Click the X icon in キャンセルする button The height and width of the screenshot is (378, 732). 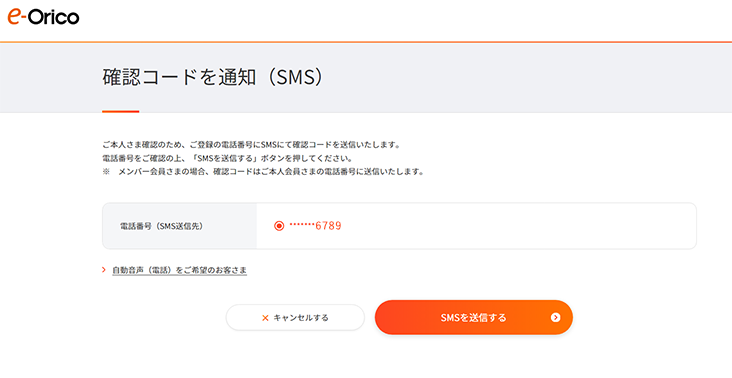[265, 318]
